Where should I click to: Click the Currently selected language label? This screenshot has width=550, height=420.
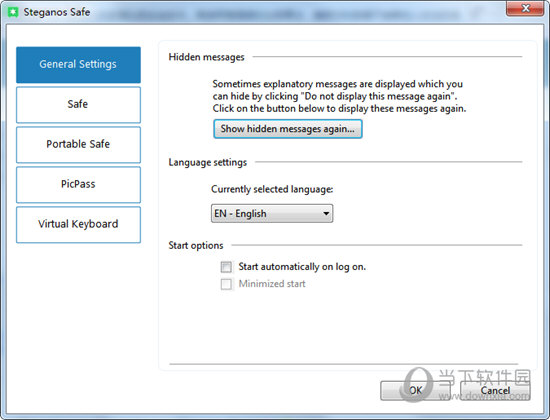click(x=272, y=189)
